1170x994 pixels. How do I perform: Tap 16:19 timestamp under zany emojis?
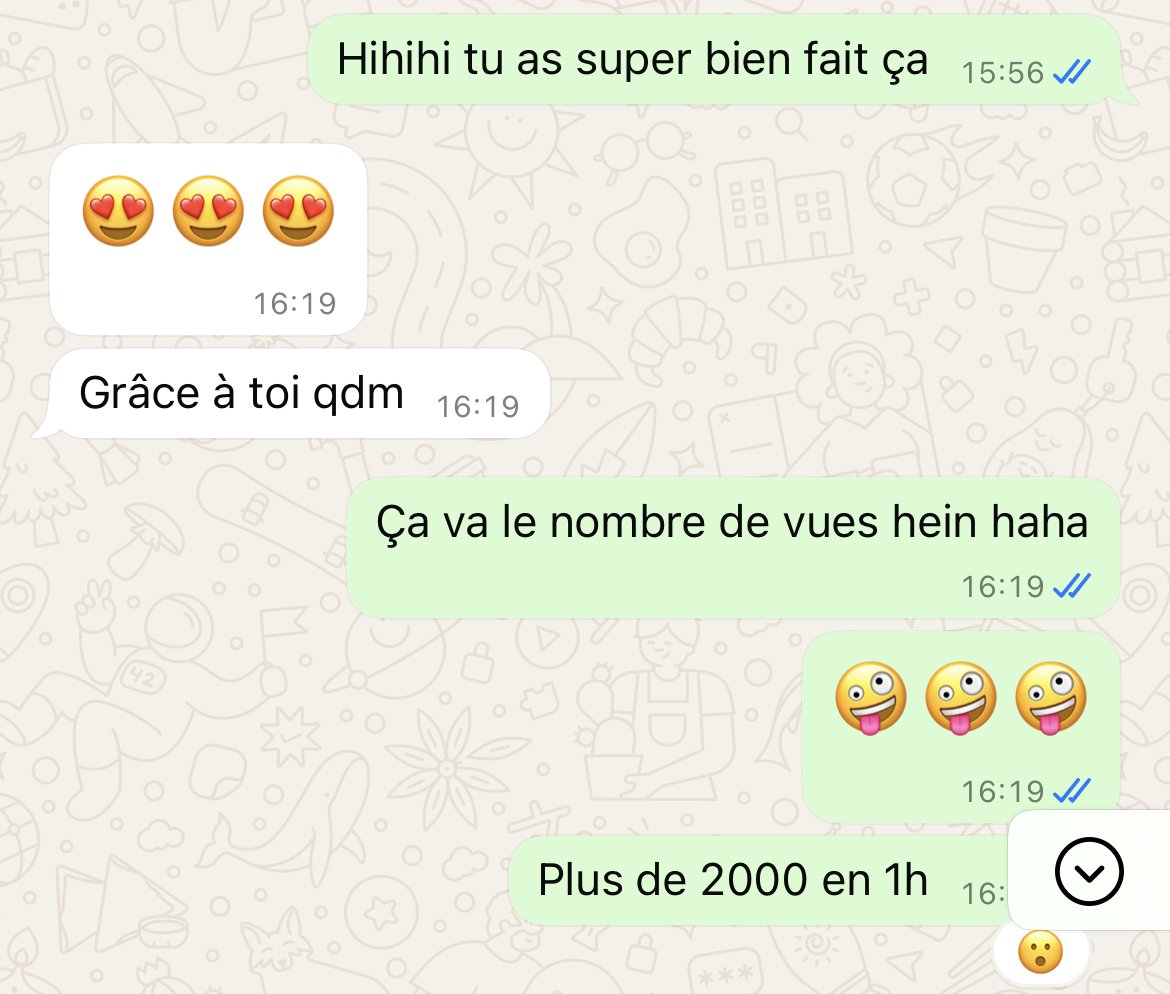tap(1002, 792)
